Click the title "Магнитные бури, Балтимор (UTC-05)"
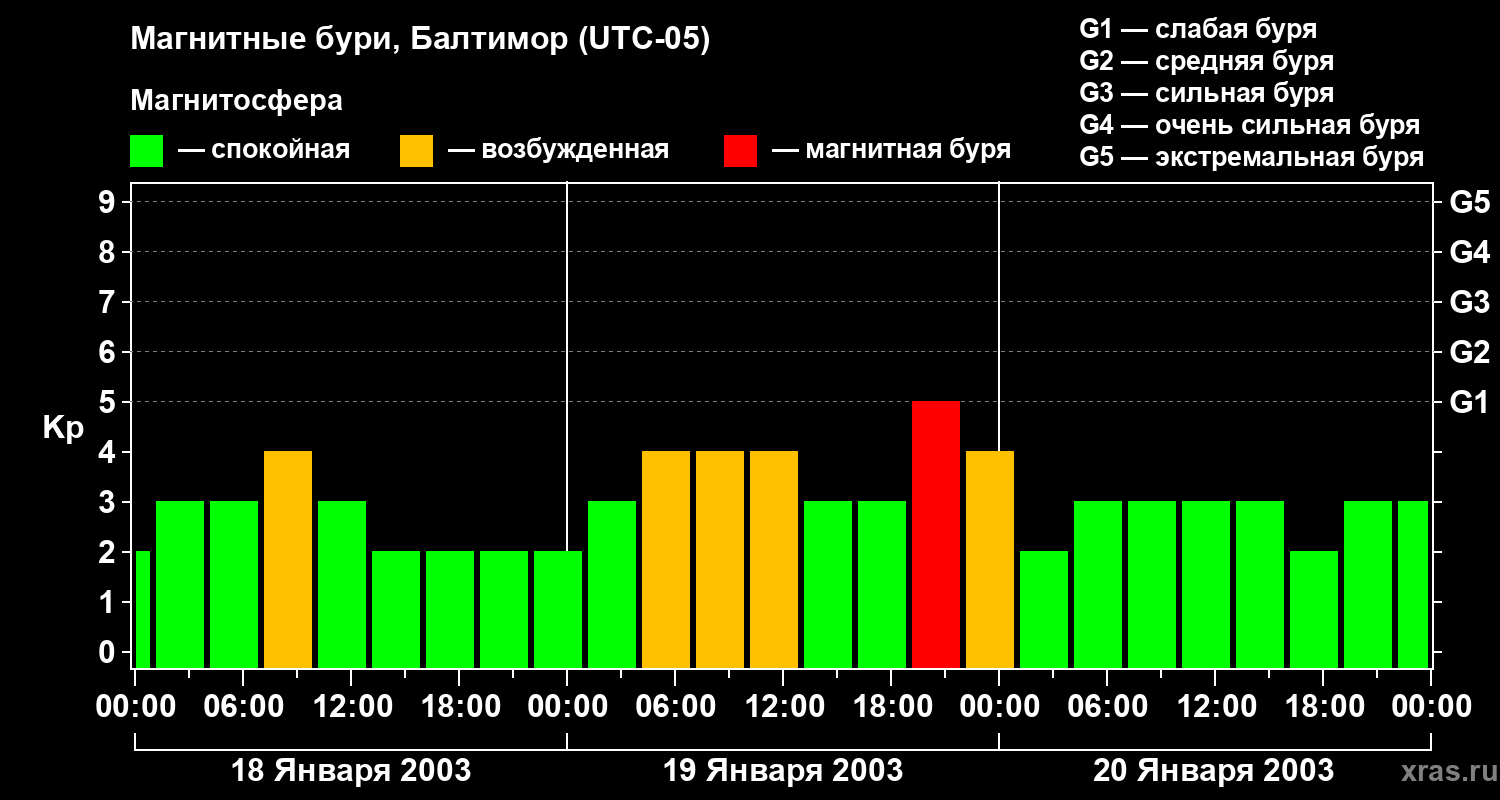Image resolution: width=1500 pixels, height=800 pixels. tap(420, 40)
